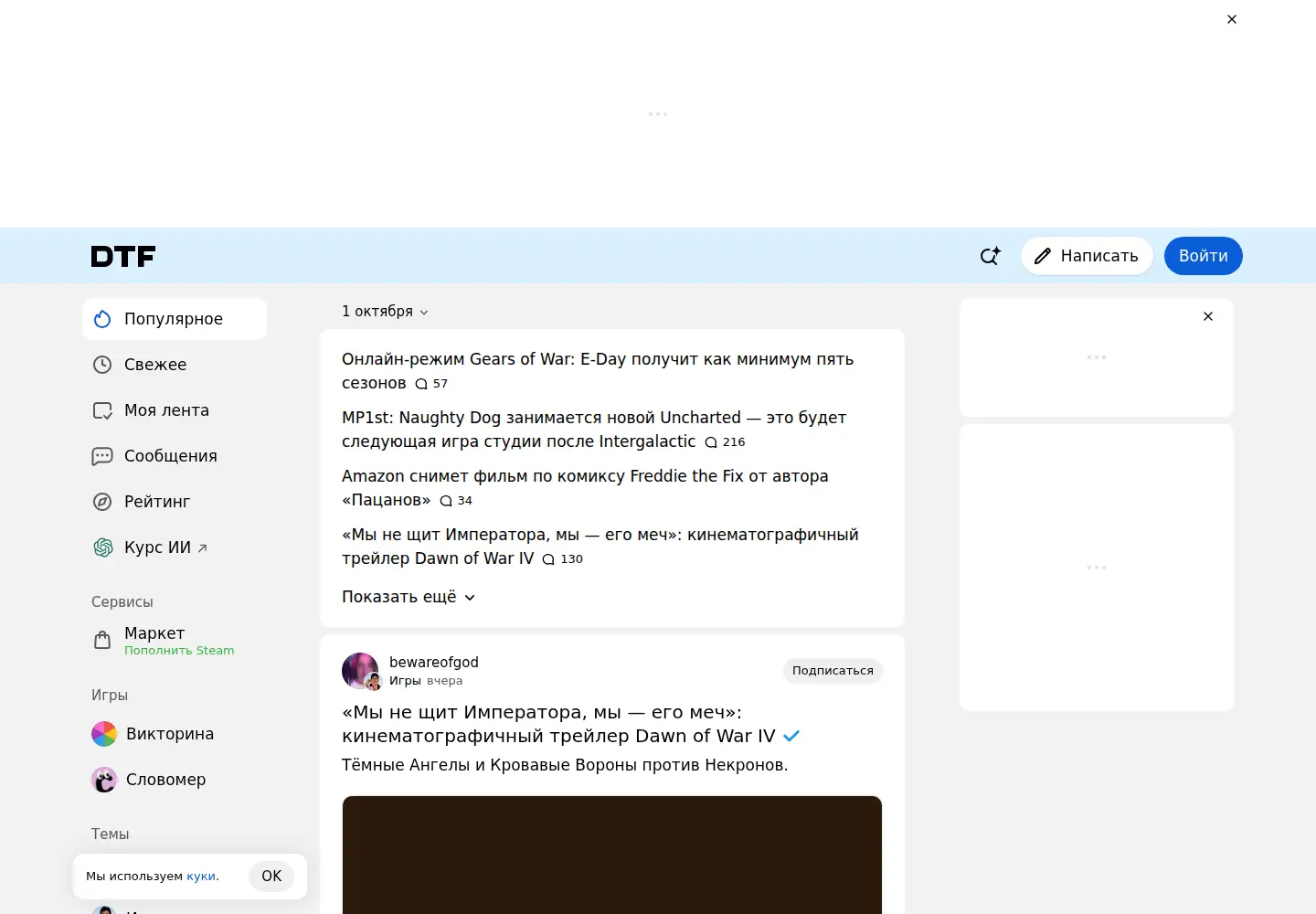Click post subtitle about Тёмные Ангелы

(x=565, y=765)
